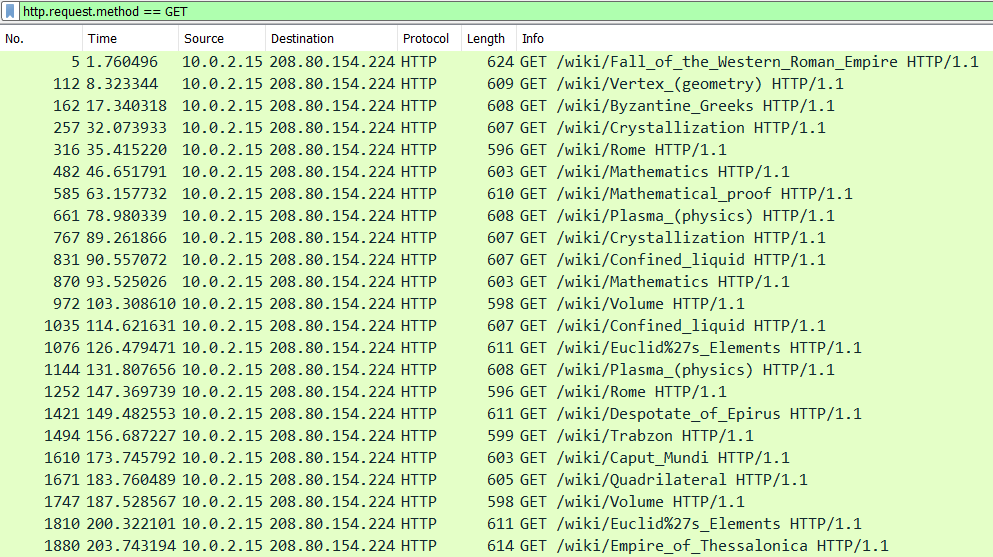Click time value 17.340318
Image resolution: width=993 pixels, height=557 pixels.
pyautogui.click(x=127, y=106)
